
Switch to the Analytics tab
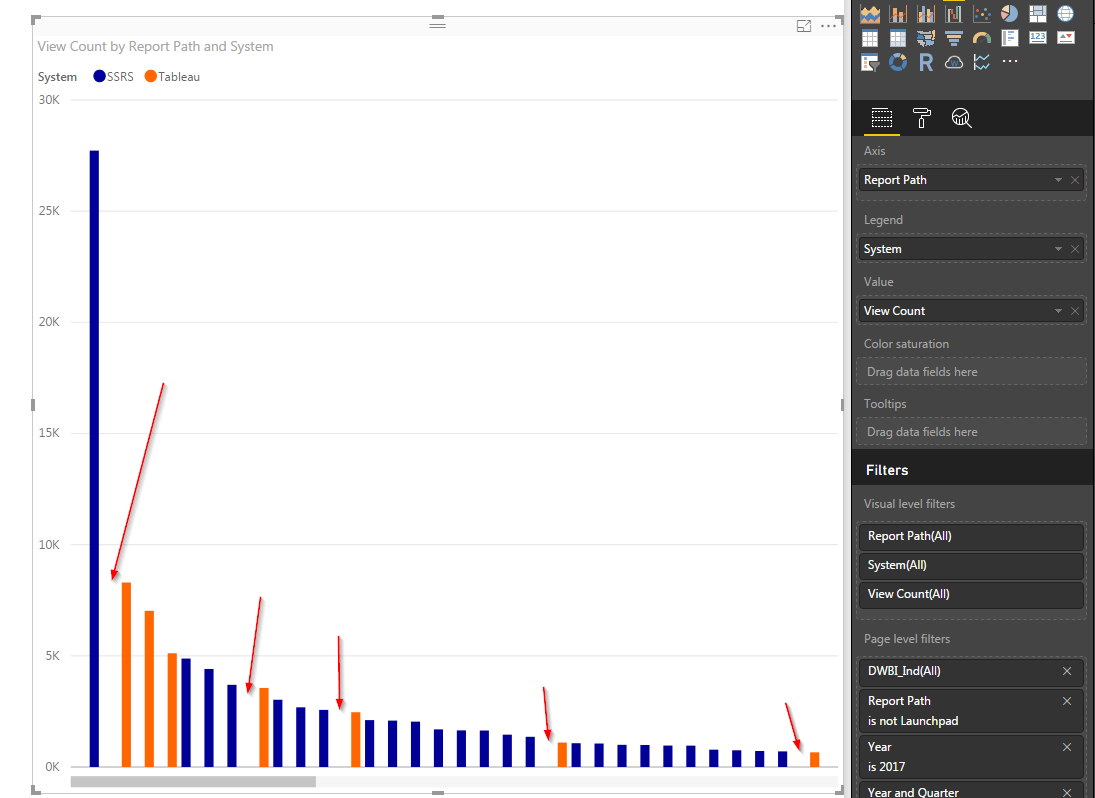962,118
